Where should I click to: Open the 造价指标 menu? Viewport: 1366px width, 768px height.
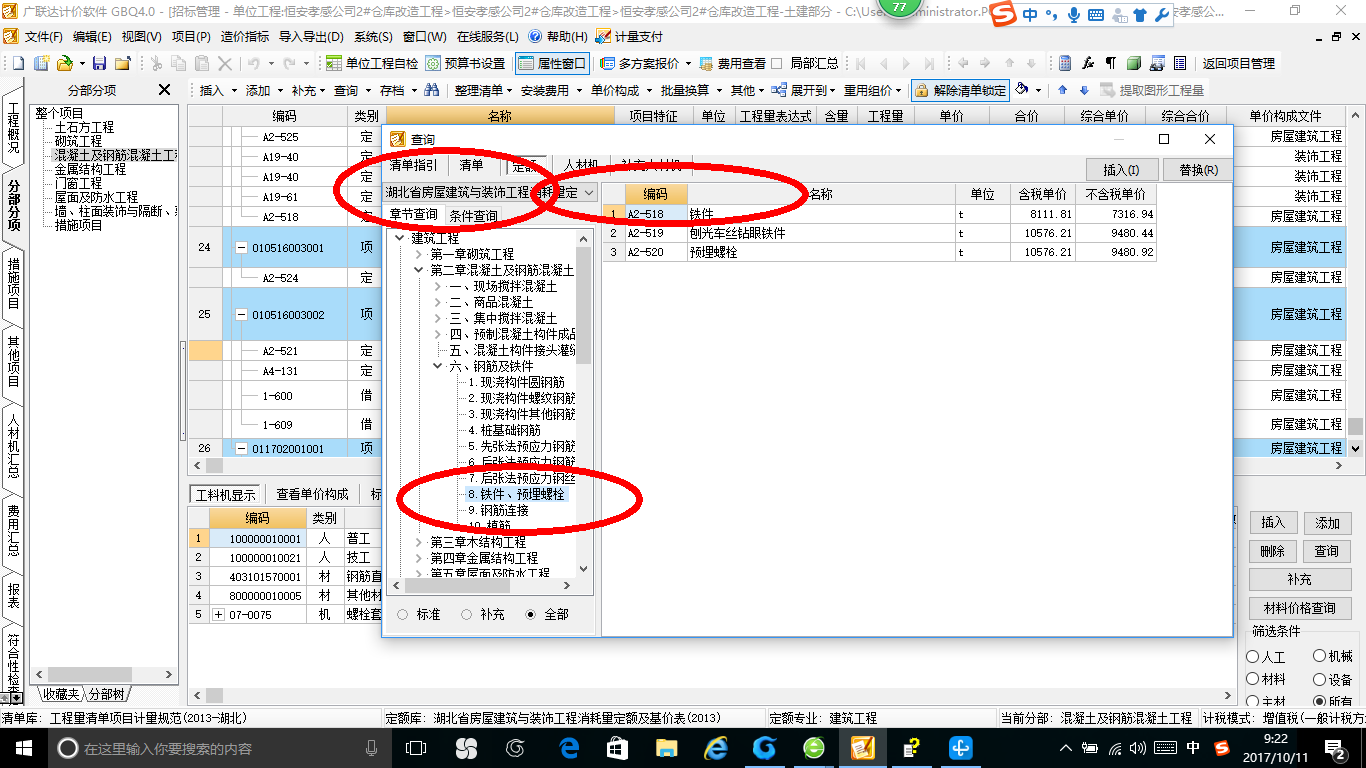click(246, 36)
